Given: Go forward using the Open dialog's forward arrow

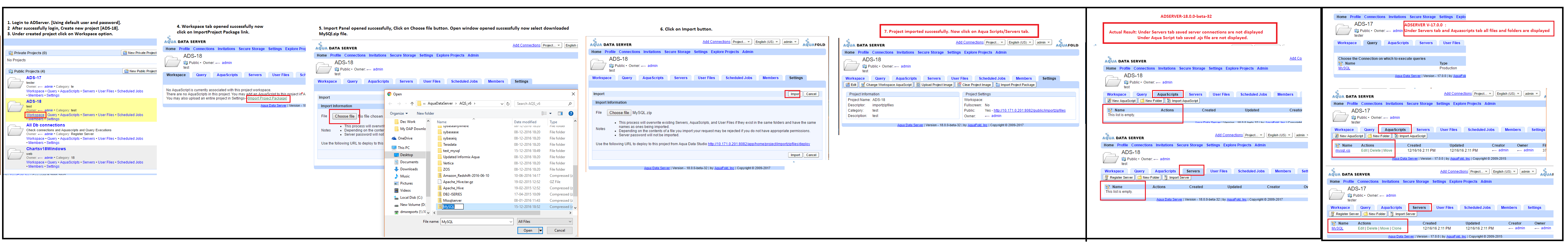Looking at the screenshot, I should (400, 104).
